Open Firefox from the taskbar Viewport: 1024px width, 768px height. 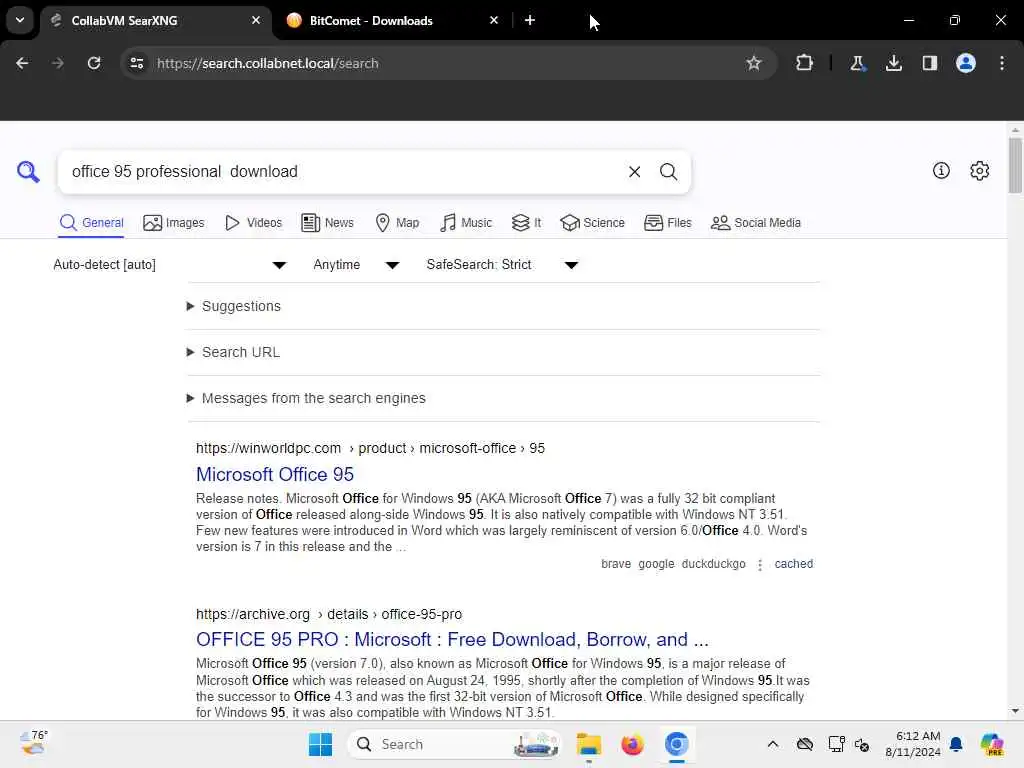coord(632,744)
